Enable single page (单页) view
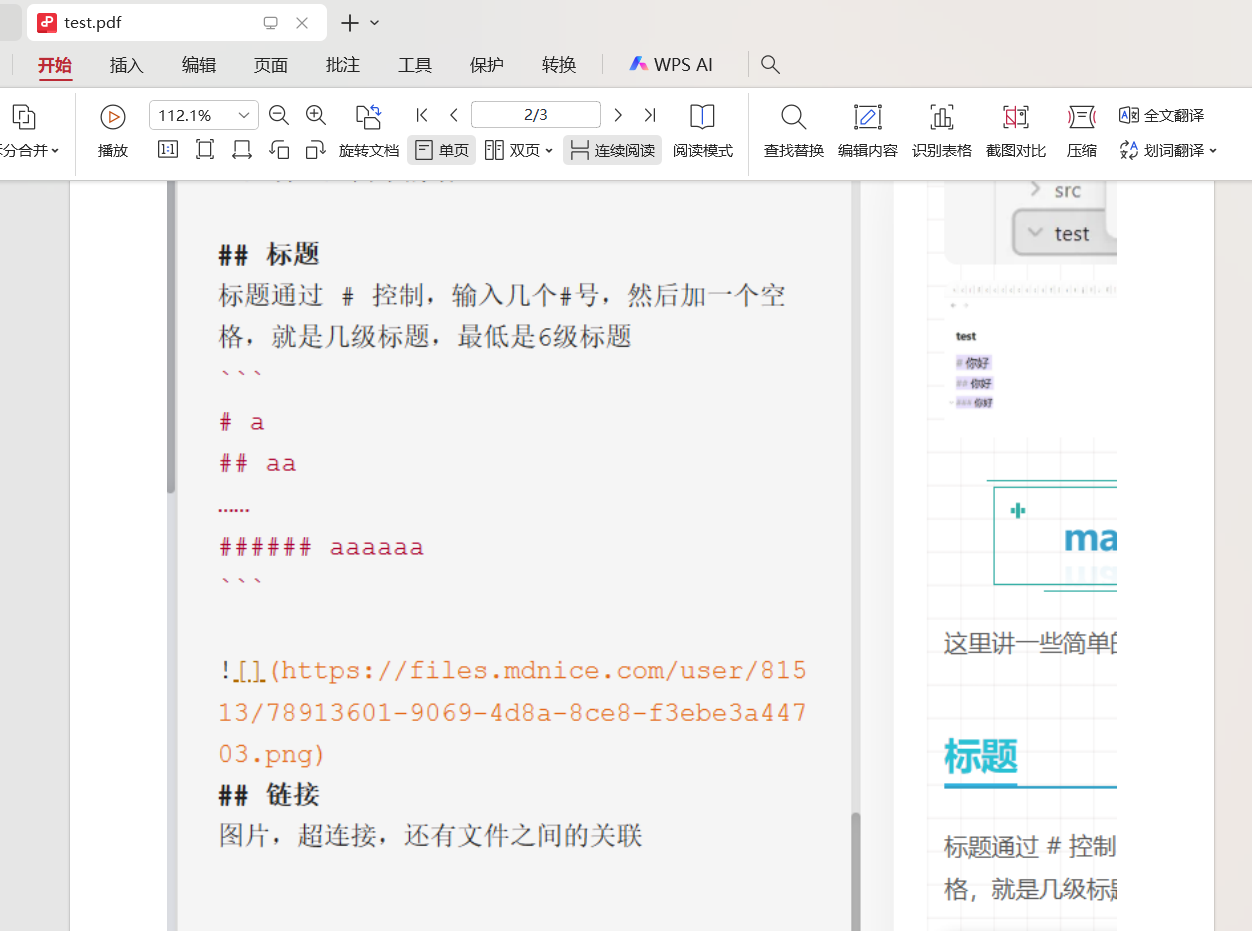Image resolution: width=1252 pixels, height=931 pixels. 441,150
